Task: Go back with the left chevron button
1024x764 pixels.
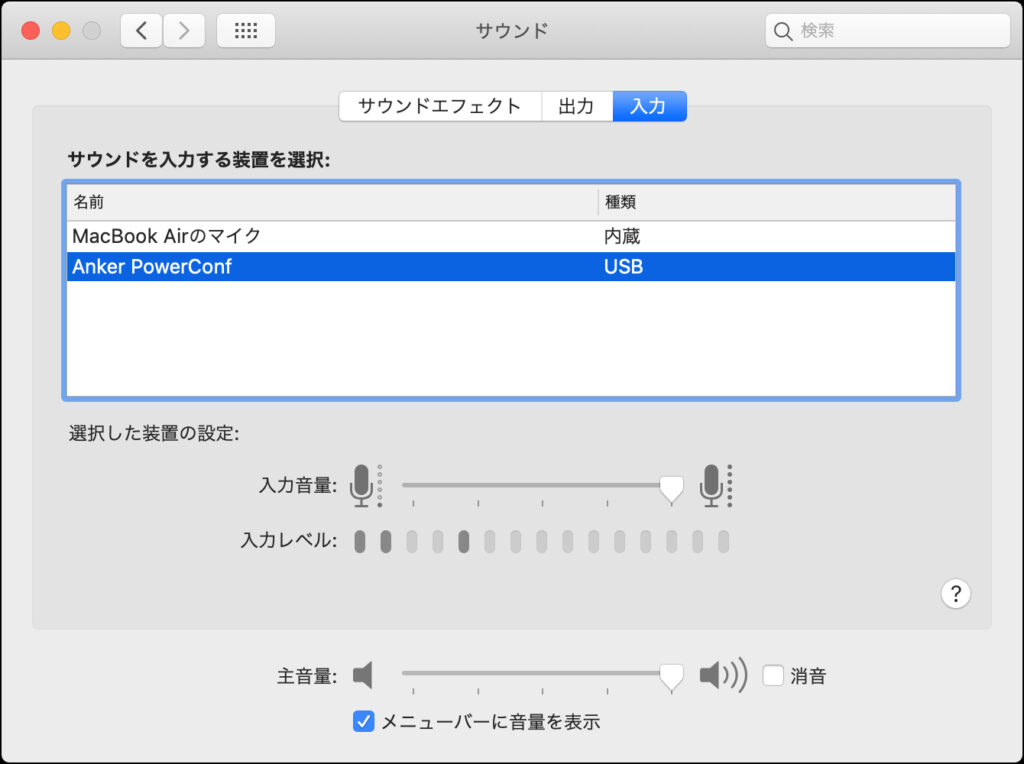Action: pyautogui.click(x=141, y=30)
